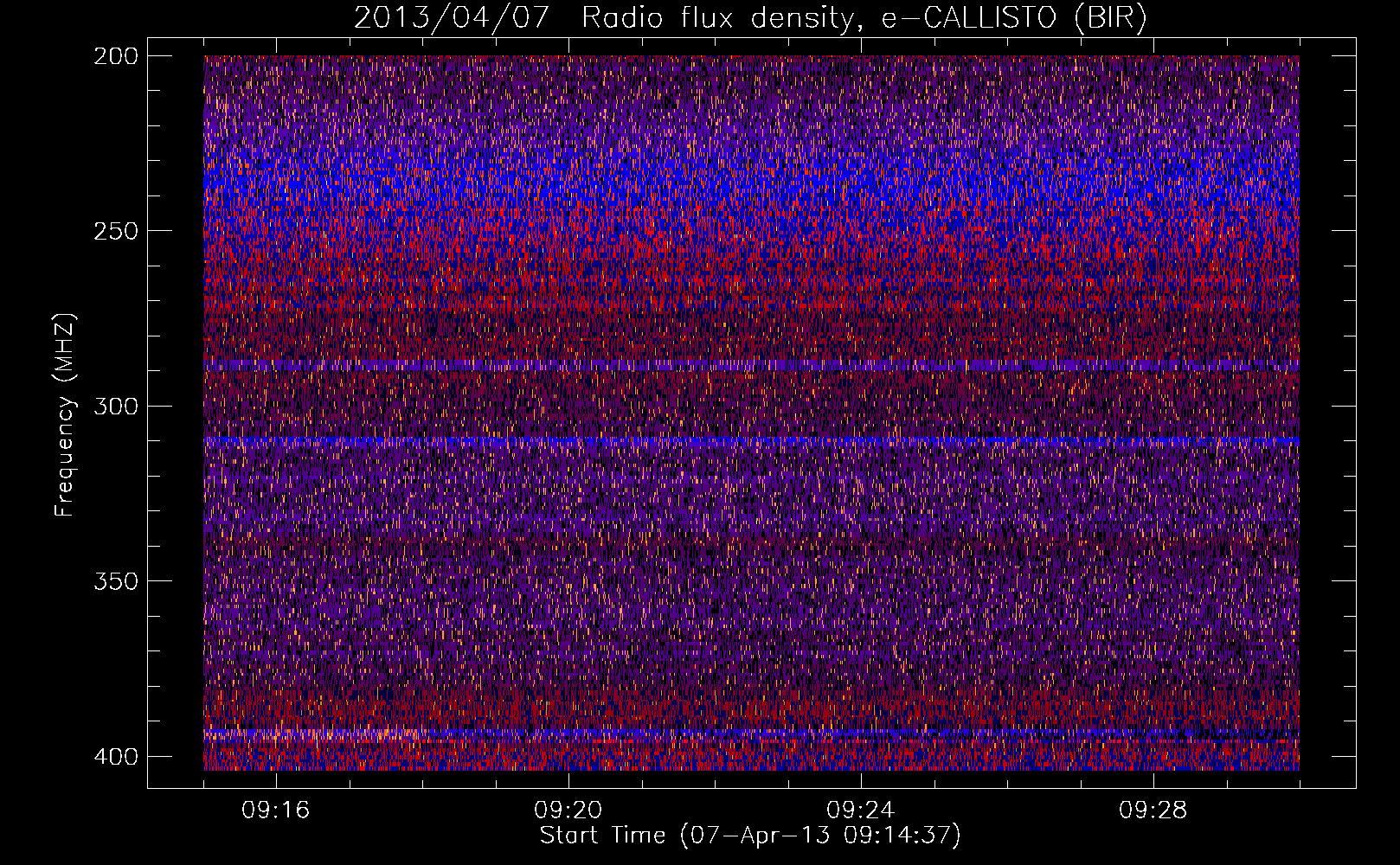Click the plot title '2013/04/07 Radio flux density, e-CALLISTO (BIR)'
The width and height of the screenshot is (1400, 865).
coord(750,18)
